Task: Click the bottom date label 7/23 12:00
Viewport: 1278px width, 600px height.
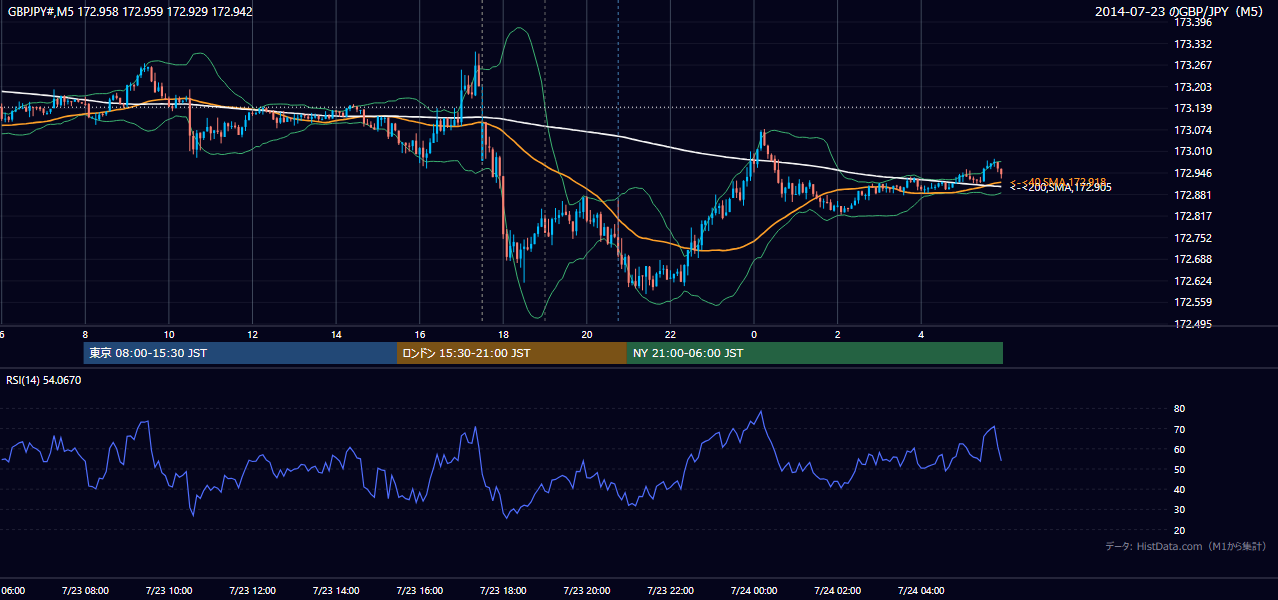Action: pos(252,591)
